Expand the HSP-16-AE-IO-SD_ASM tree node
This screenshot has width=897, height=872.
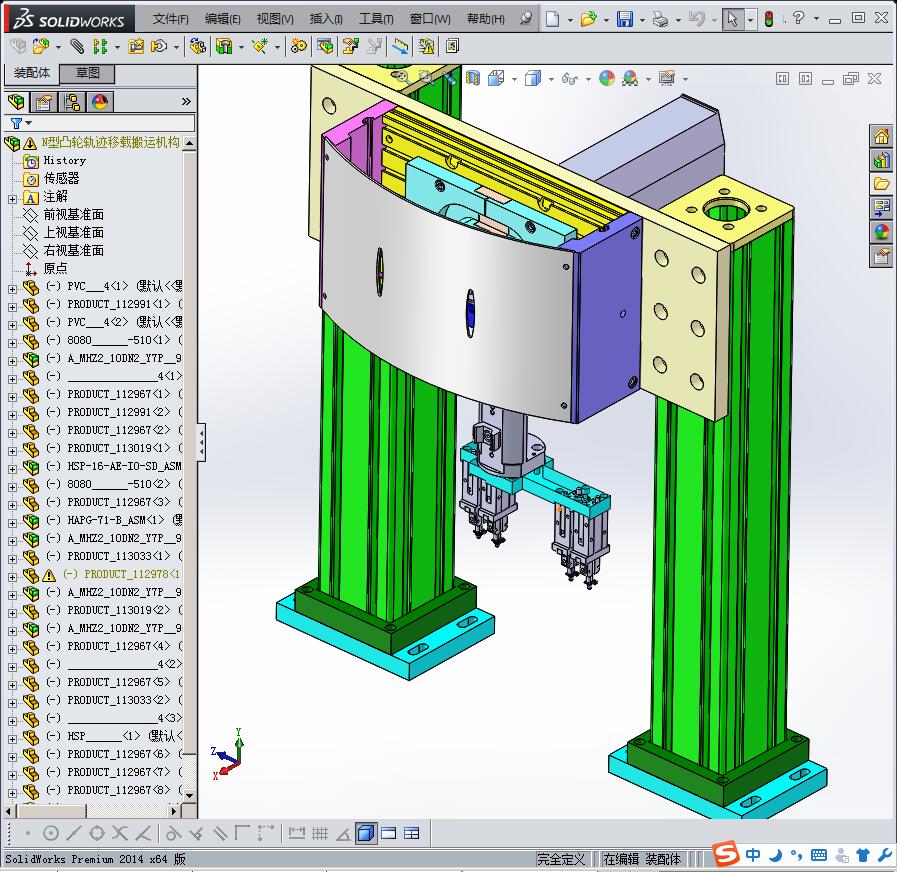(x=12, y=469)
